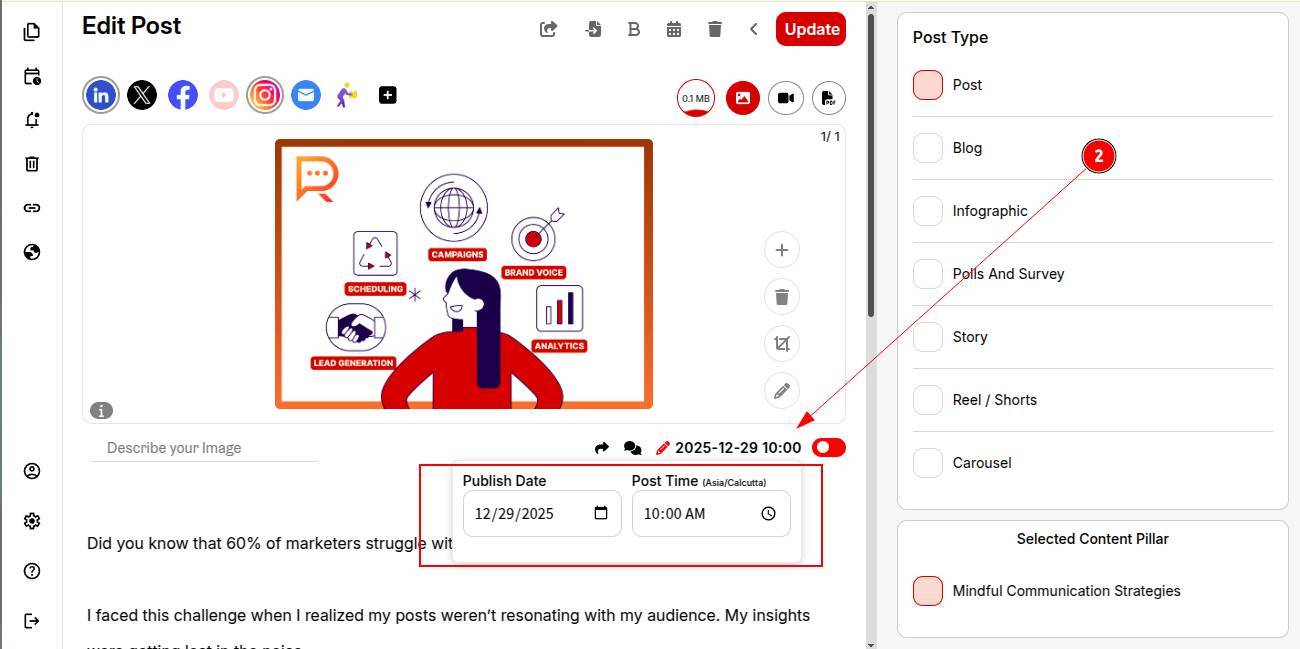1300x649 pixels.
Task: Click the PDF upload icon
Action: (828, 98)
